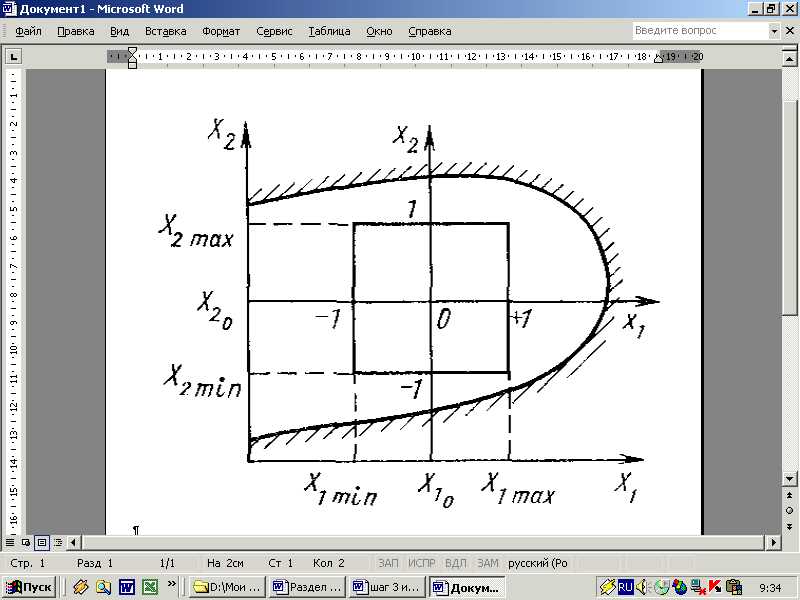Click the Winamp lightning tray icon
Screen dimensions: 800x600
coord(607,587)
